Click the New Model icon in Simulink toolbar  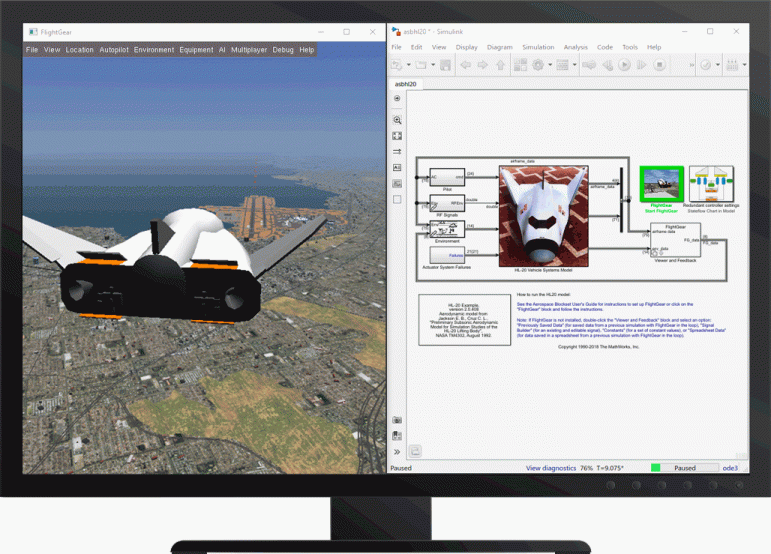tap(396, 65)
